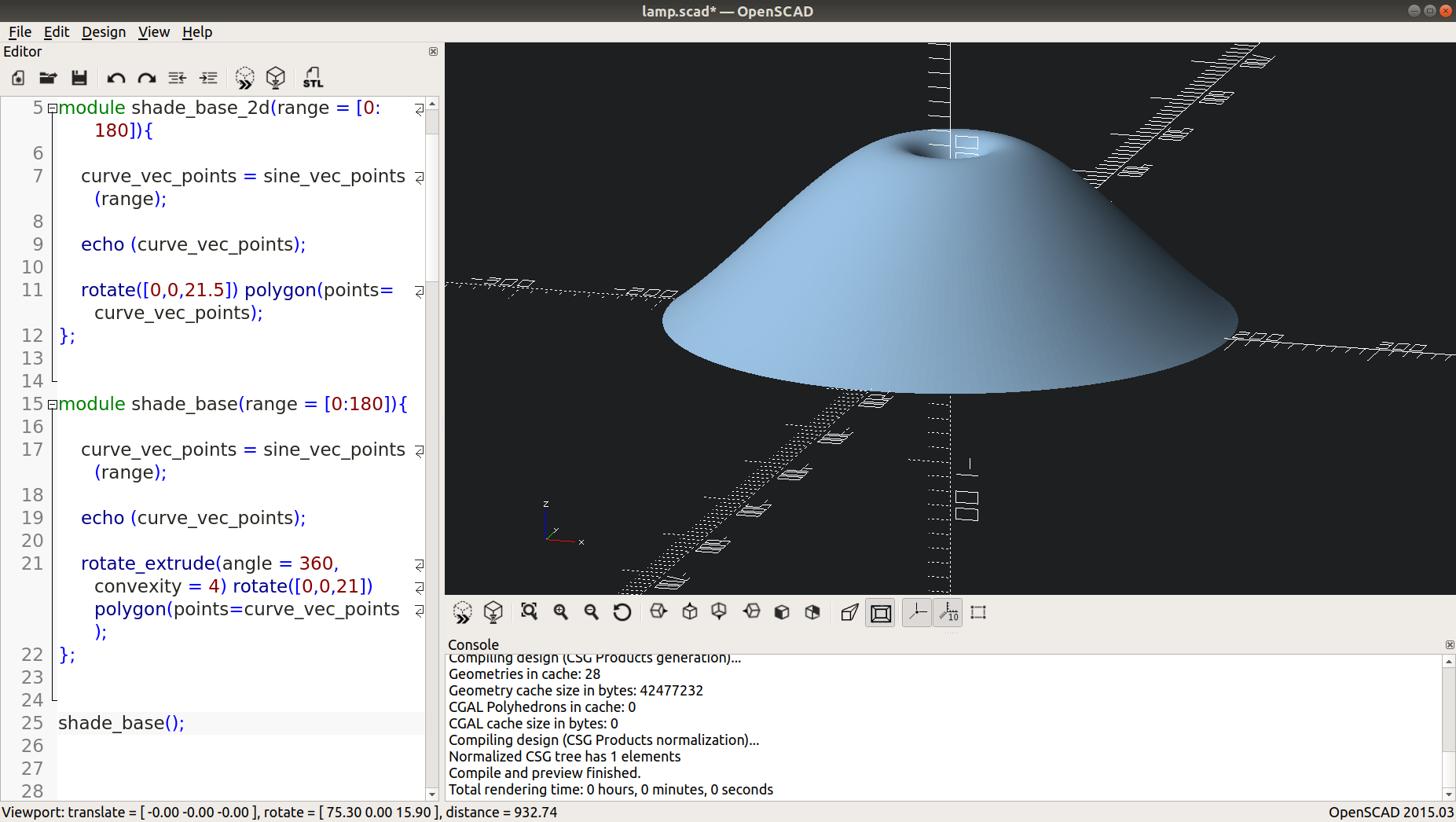
Task: Fold the code on line 11
Action: (x=420, y=291)
